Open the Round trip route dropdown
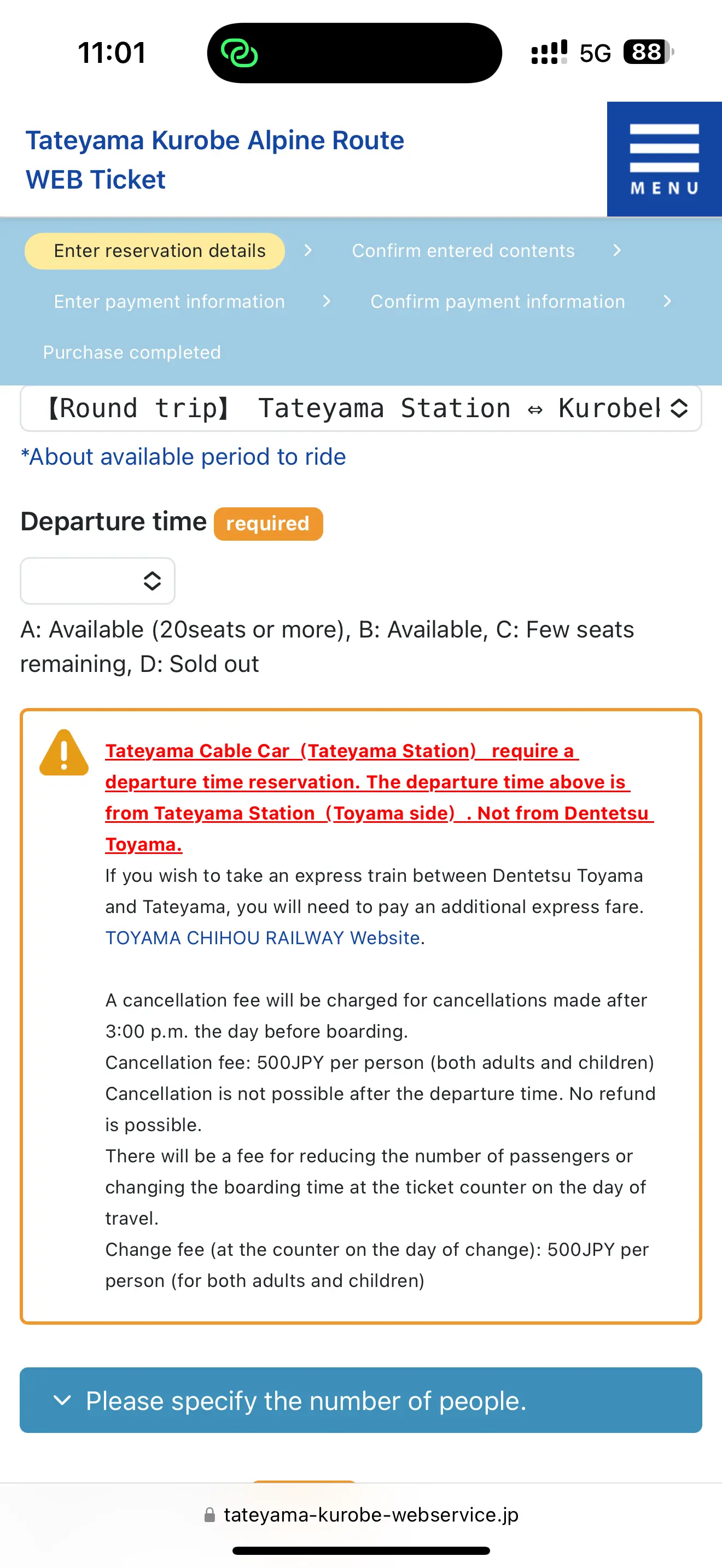Viewport: 722px width, 1568px height. 361,408
